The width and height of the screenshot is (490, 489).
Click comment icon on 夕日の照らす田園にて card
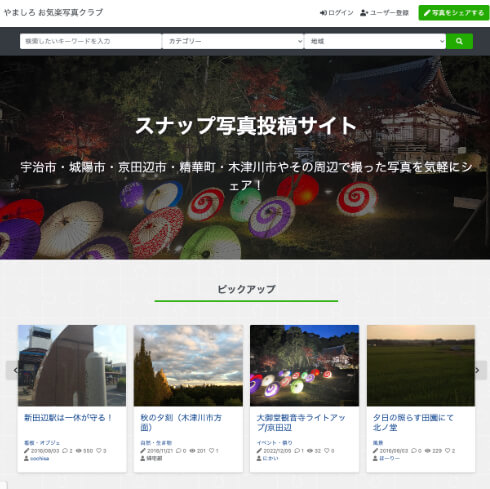pos(414,451)
